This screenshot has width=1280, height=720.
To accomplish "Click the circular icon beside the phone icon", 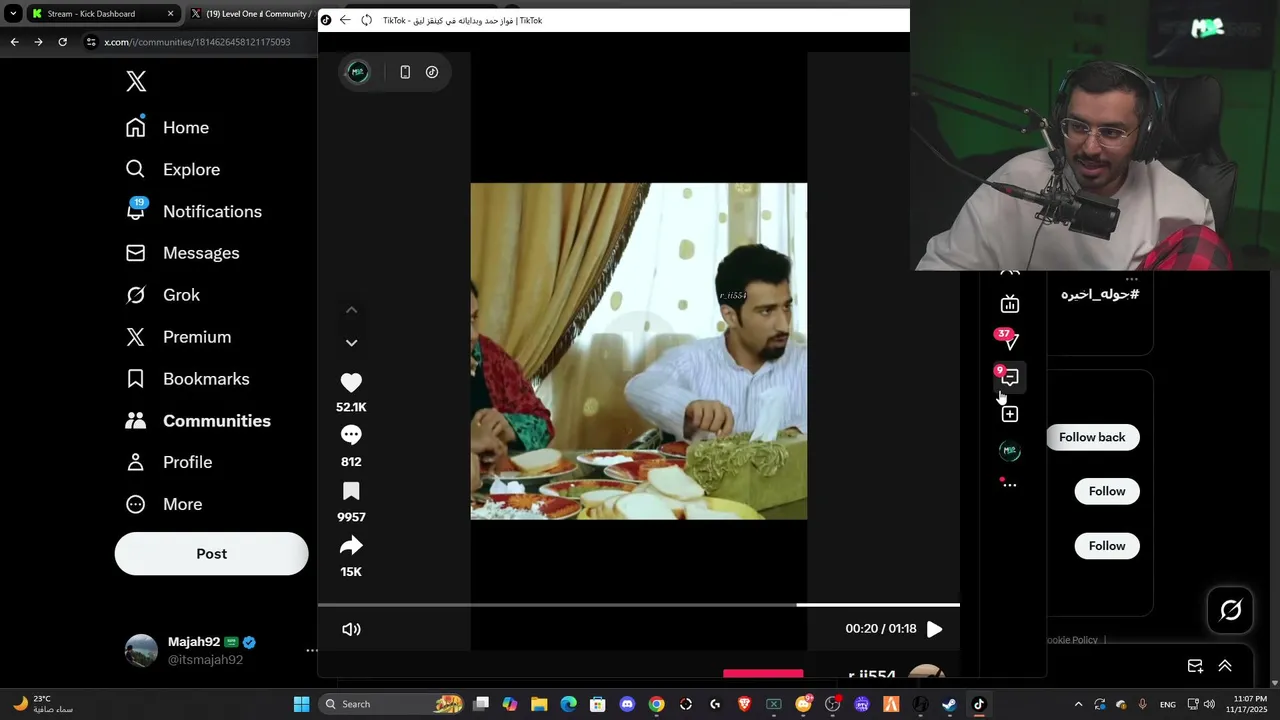I will click(x=432, y=72).
